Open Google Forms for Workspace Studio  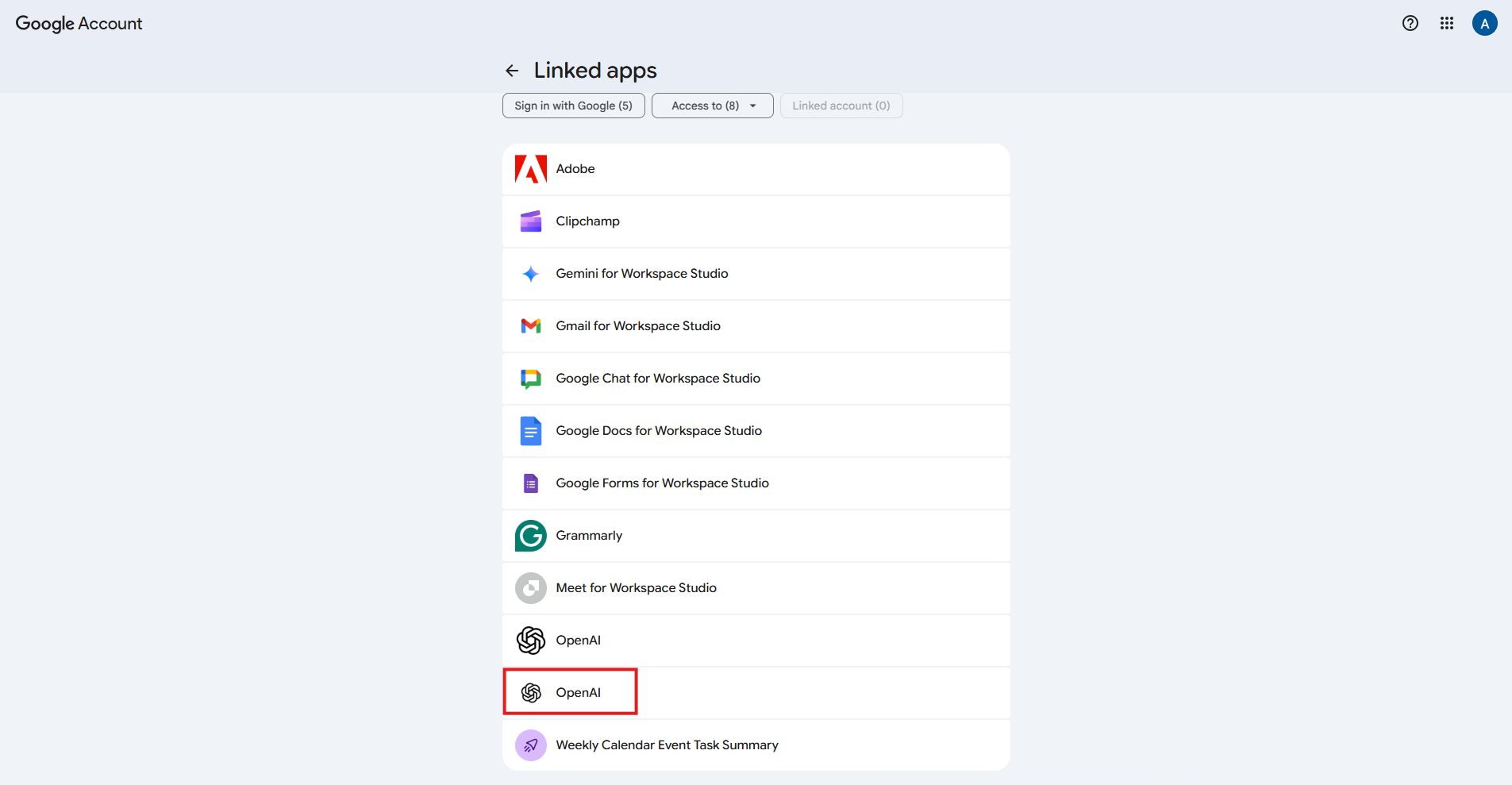(756, 483)
